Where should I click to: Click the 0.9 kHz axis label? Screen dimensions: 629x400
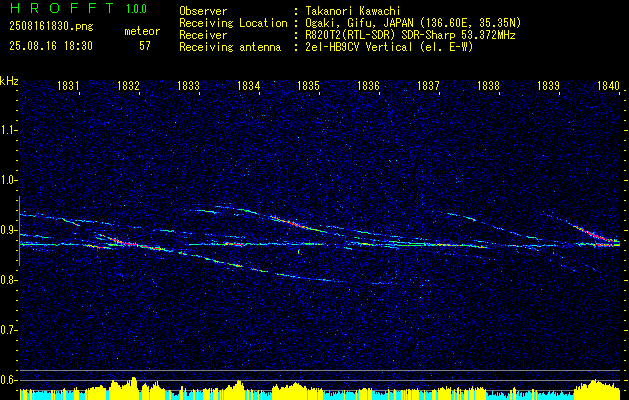pyautogui.click(x=7, y=230)
